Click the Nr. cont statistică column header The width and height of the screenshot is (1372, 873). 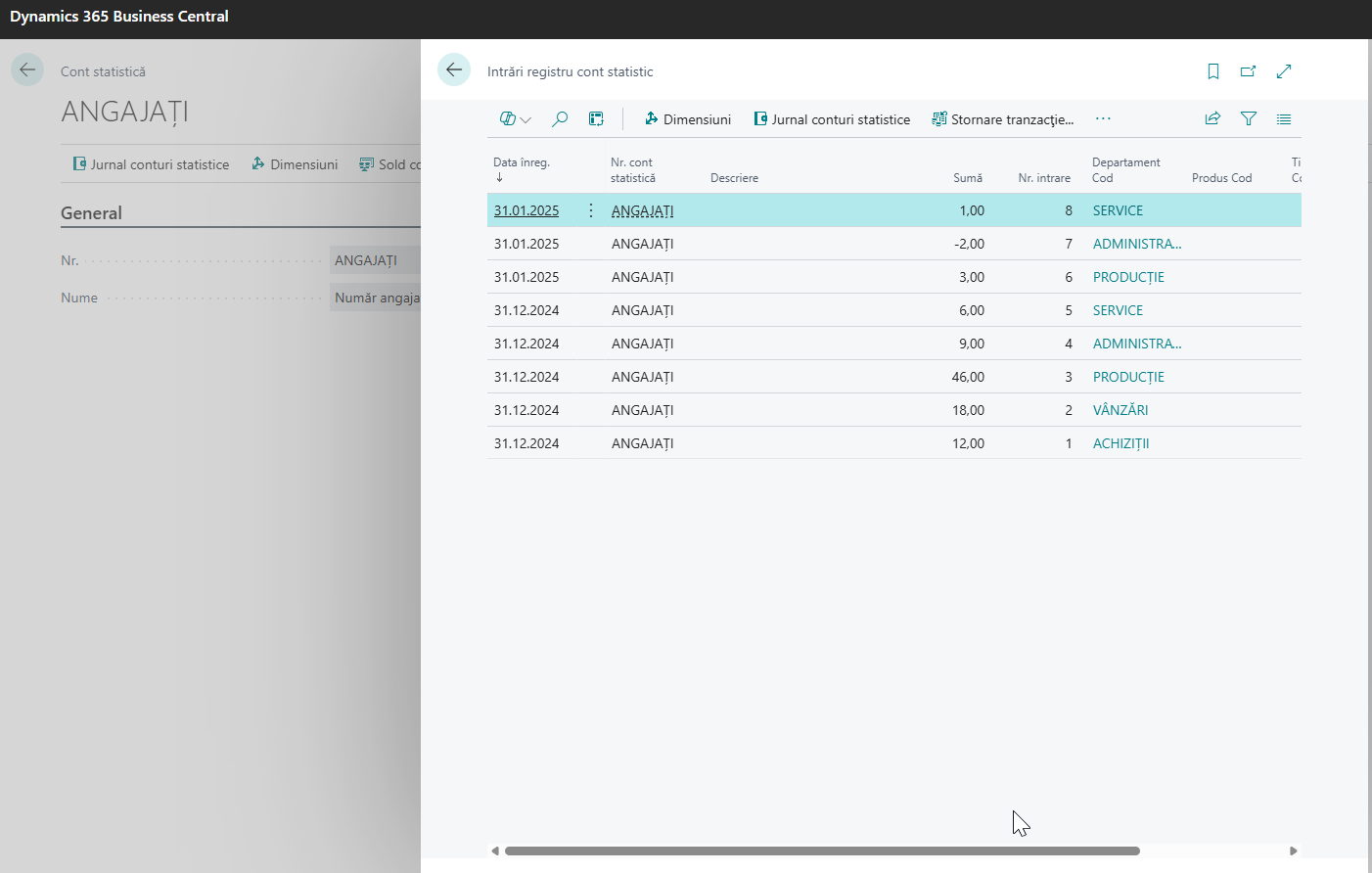click(x=633, y=170)
